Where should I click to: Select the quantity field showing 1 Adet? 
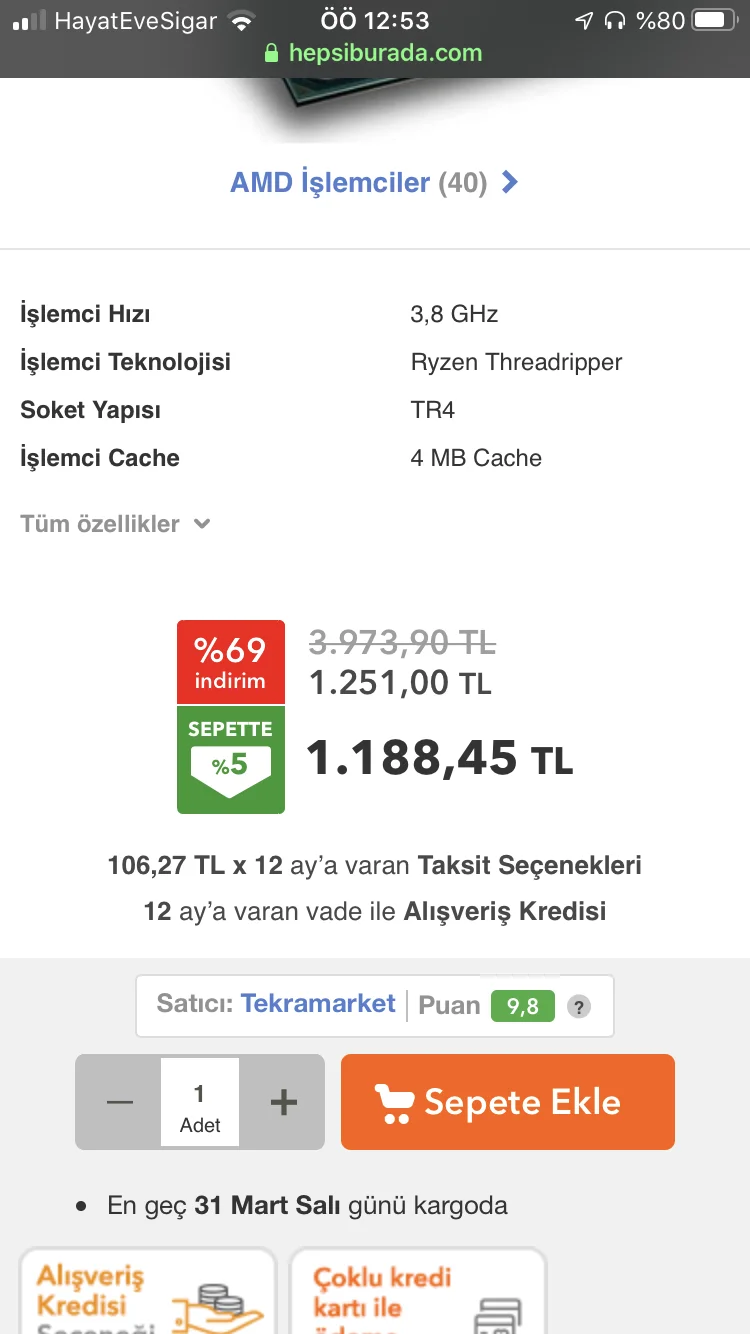pyautogui.click(x=199, y=1101)
